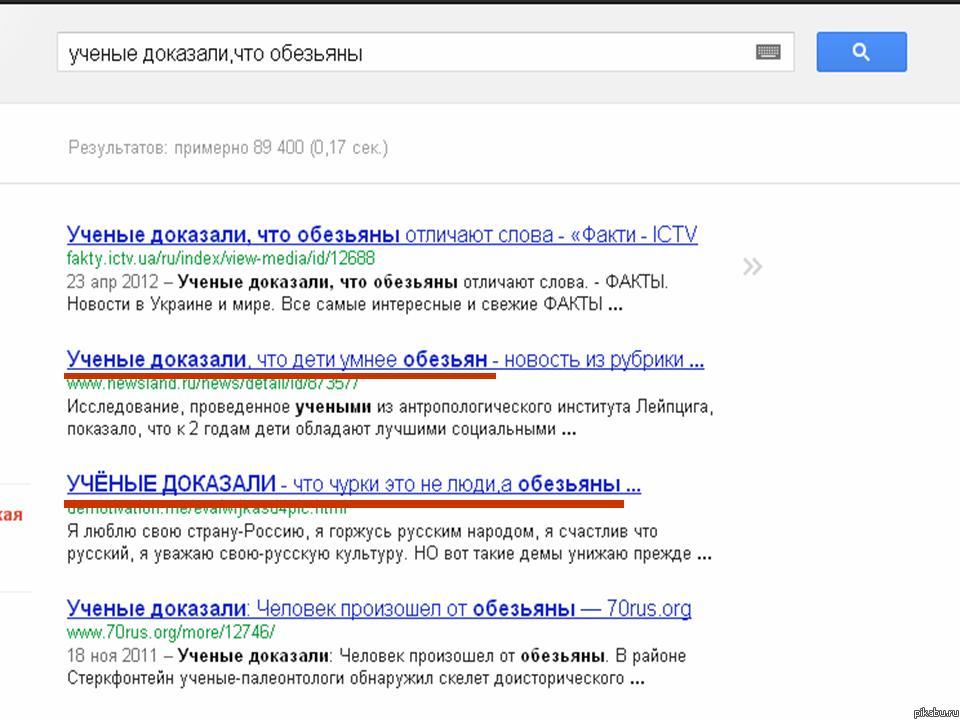Click the fakty.ictv.ua green URL

coord(220,258)
